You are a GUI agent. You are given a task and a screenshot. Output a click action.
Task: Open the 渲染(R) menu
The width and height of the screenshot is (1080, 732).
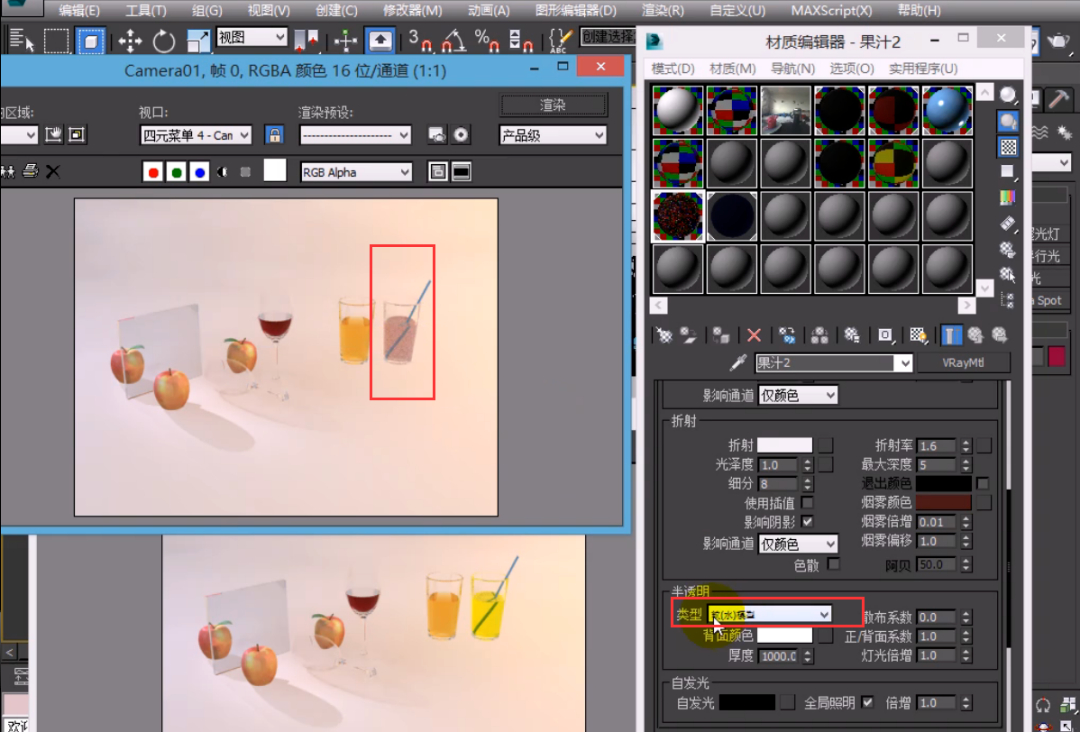click(662, 11)
